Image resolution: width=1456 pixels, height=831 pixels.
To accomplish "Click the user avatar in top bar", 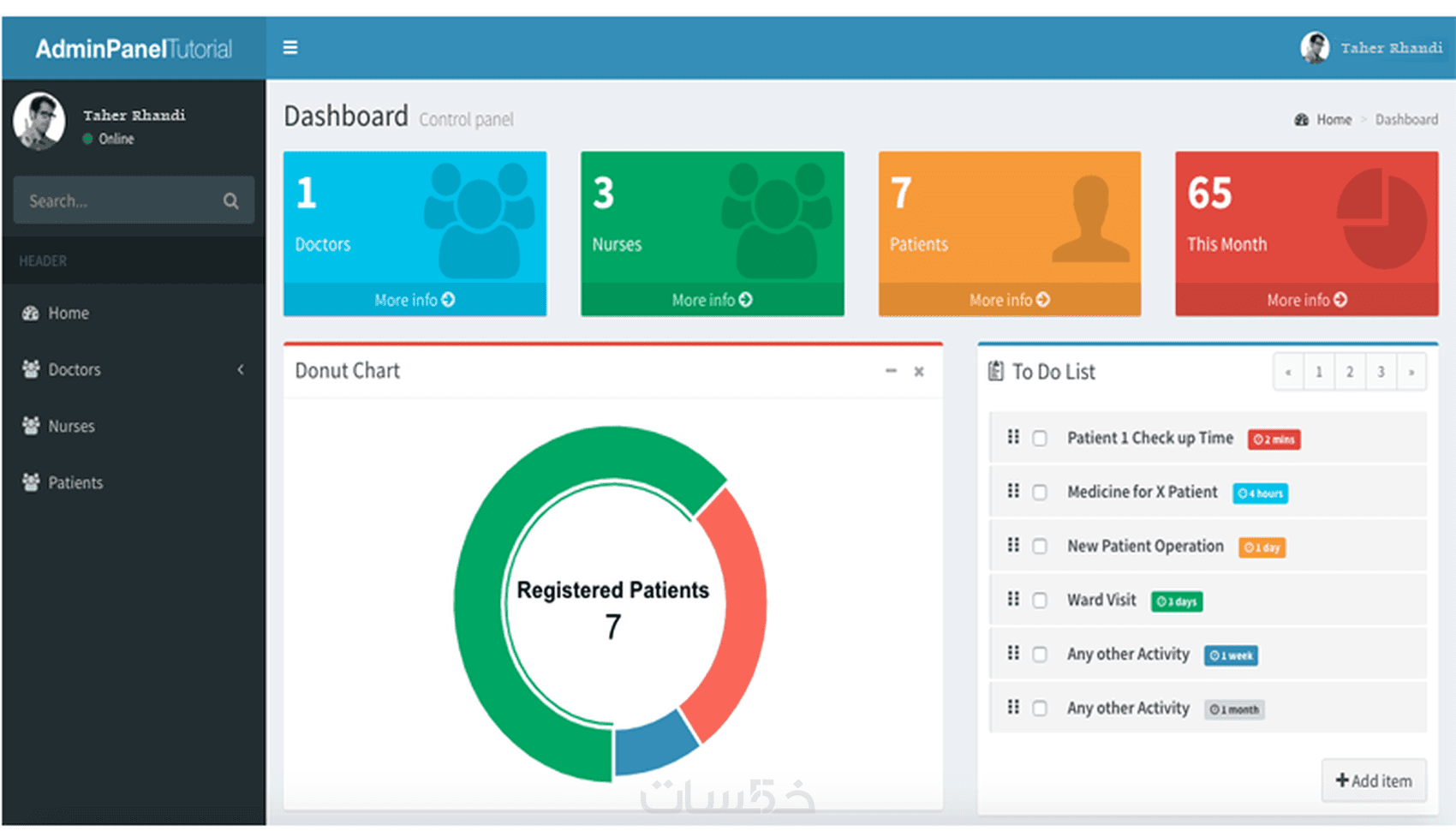I will pos(1315,48).
